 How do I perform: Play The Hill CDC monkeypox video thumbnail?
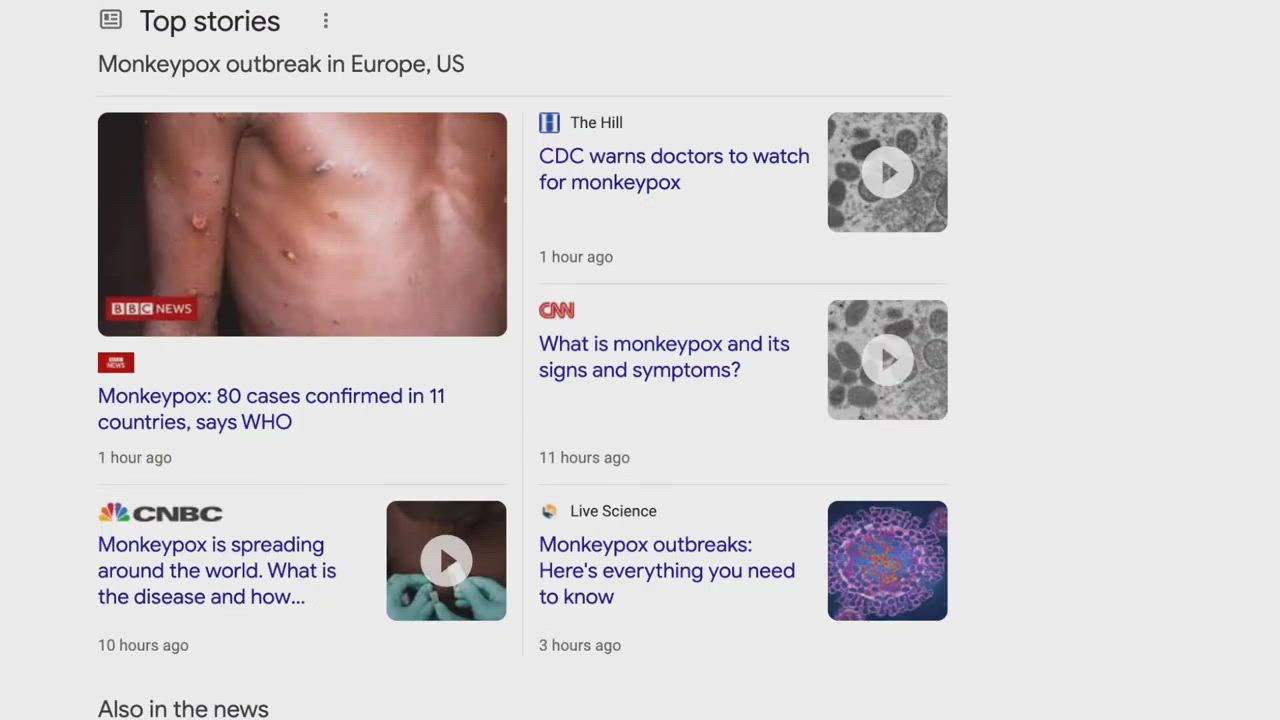coord(887,172)
